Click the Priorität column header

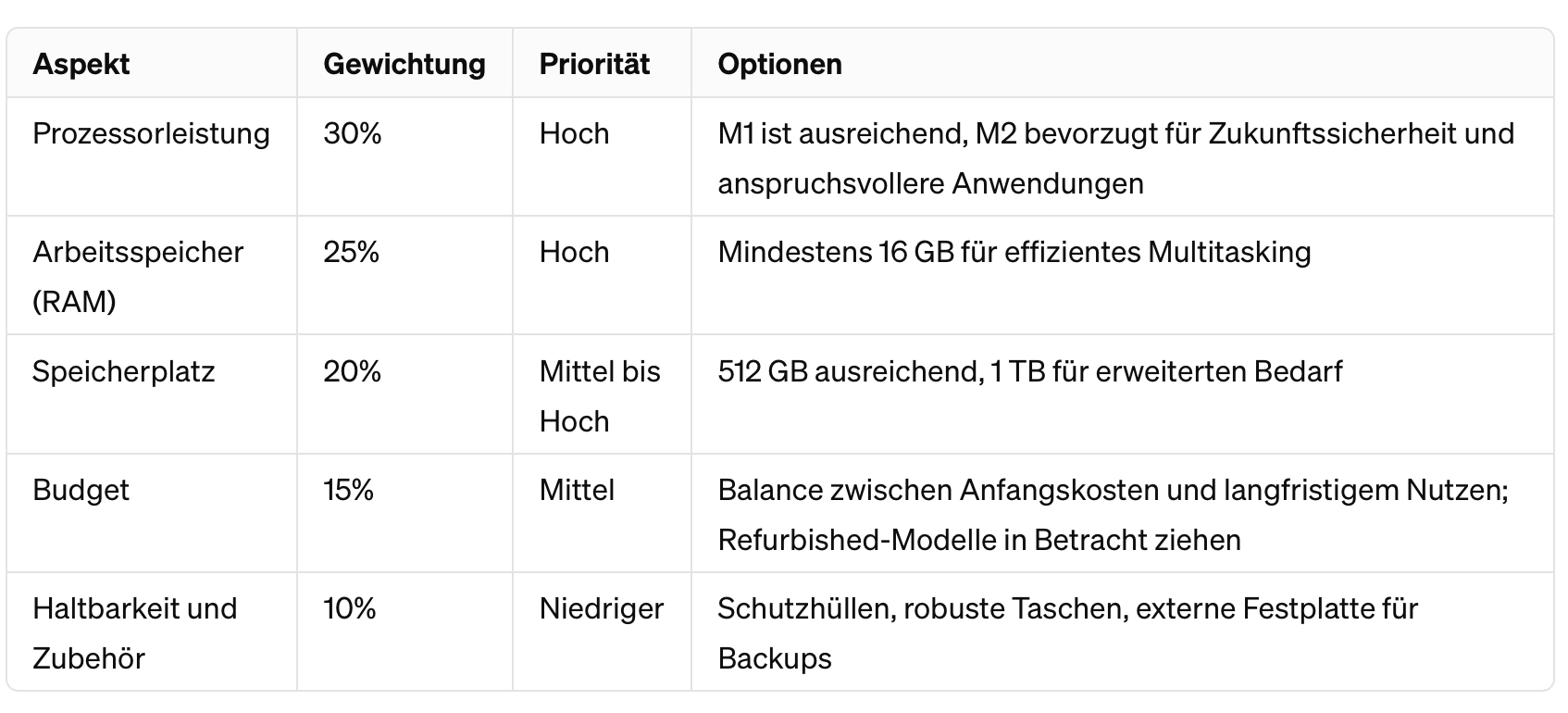[594, 64]
